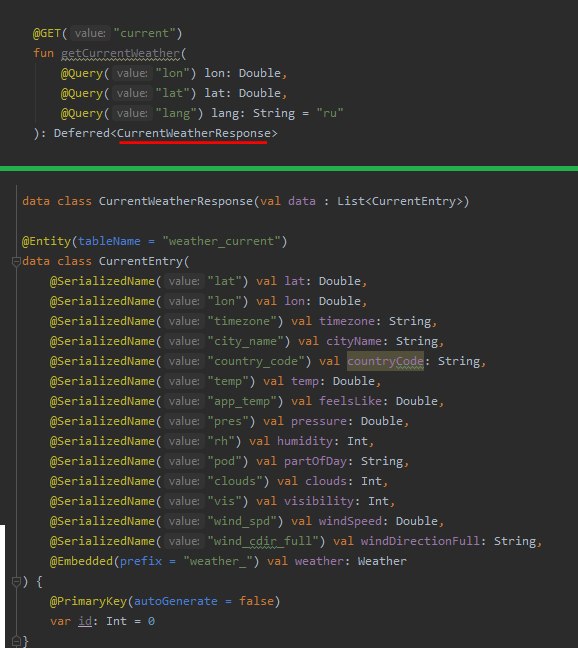Click the @GET annotation

47,33
